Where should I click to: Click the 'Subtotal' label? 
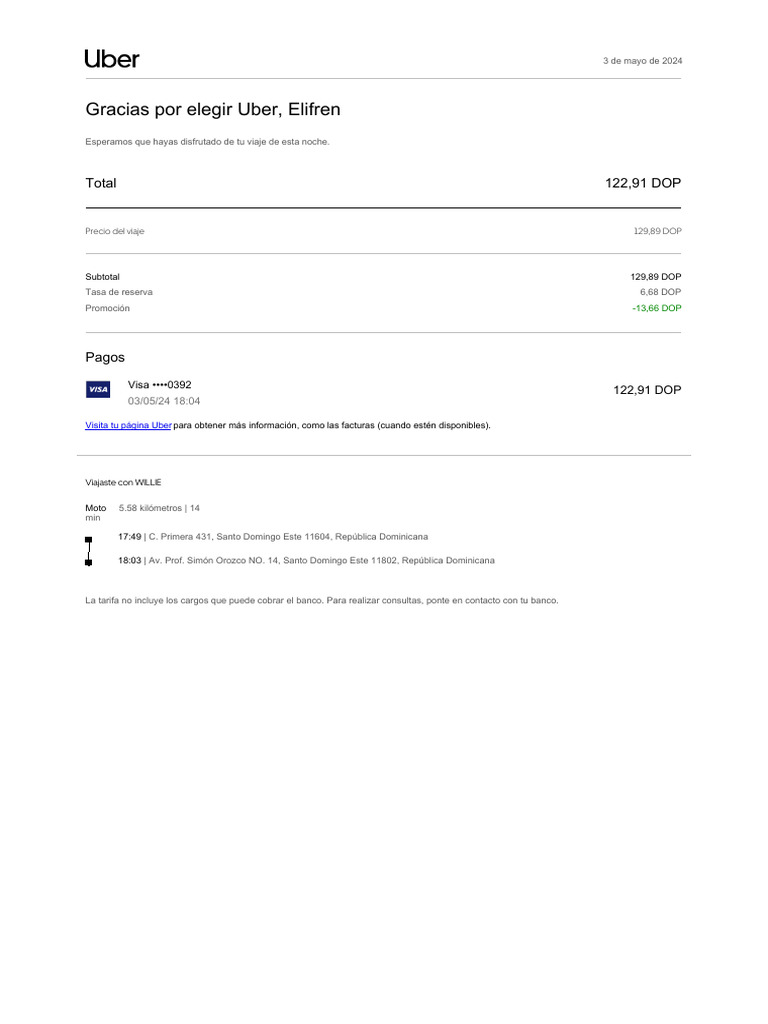coord(103,276)
